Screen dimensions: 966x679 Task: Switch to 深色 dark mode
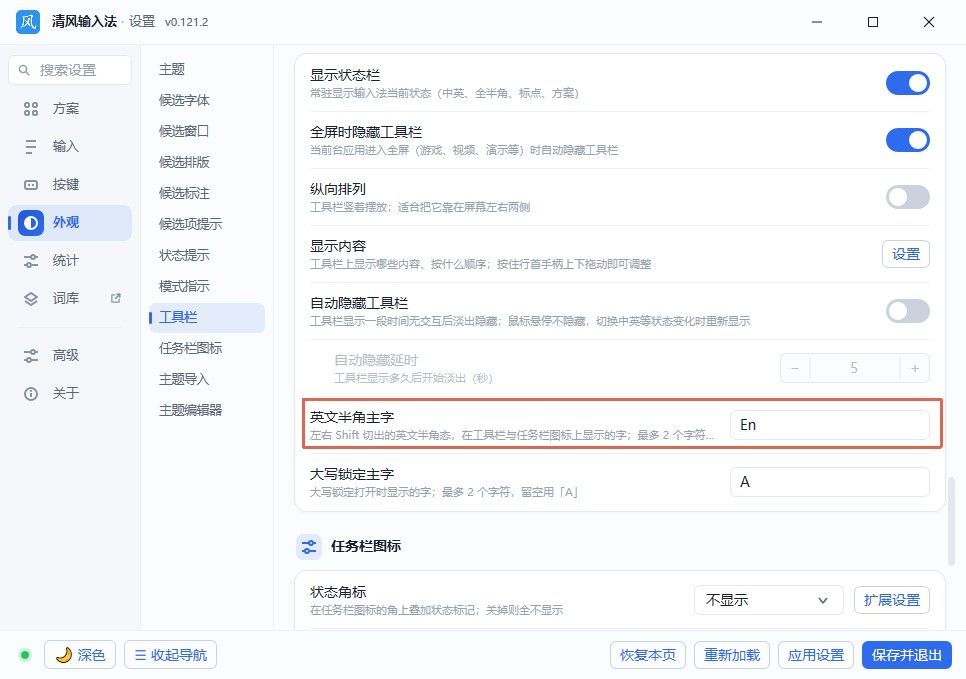coord(80,654)
